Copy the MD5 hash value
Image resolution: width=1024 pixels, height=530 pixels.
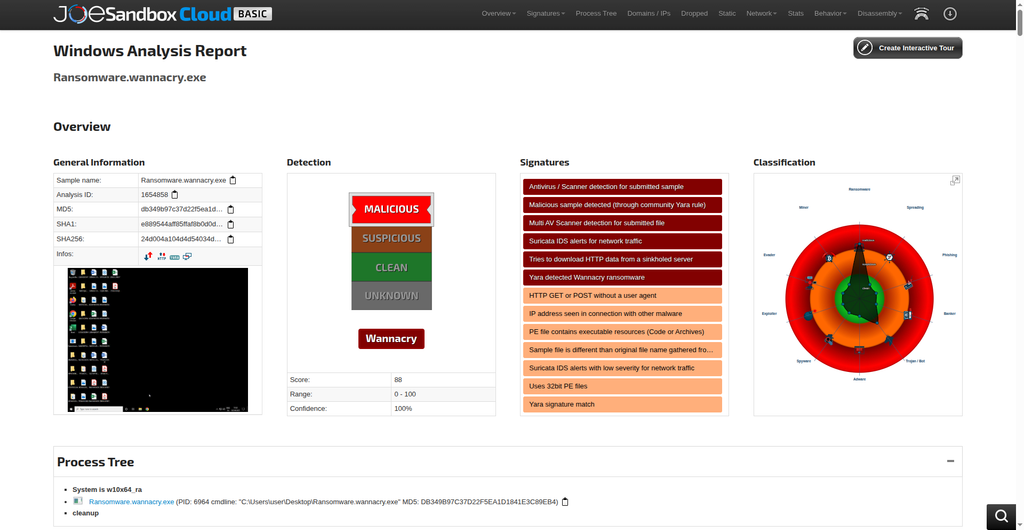tap(231, 210)
